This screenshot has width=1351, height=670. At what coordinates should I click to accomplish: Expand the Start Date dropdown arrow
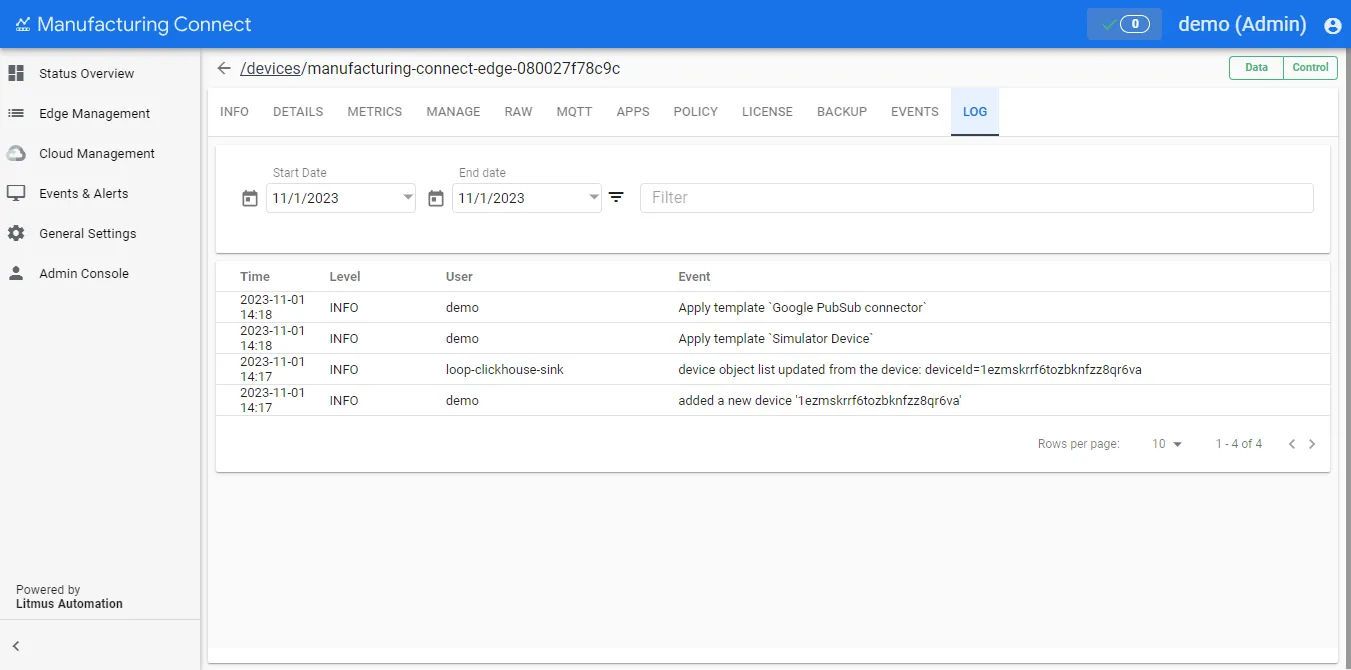pyautogui.click(x=408, y=197)
